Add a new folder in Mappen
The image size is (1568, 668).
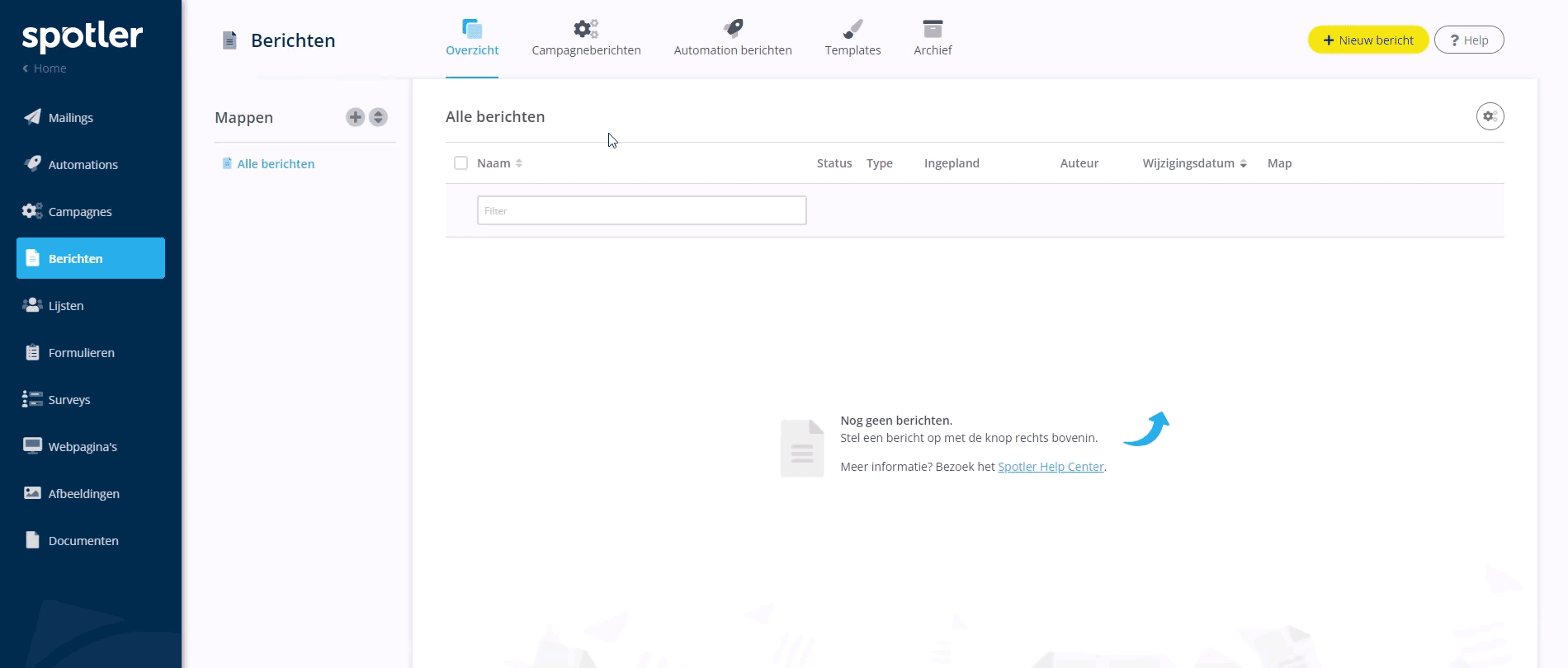click(x=355, y=117)
